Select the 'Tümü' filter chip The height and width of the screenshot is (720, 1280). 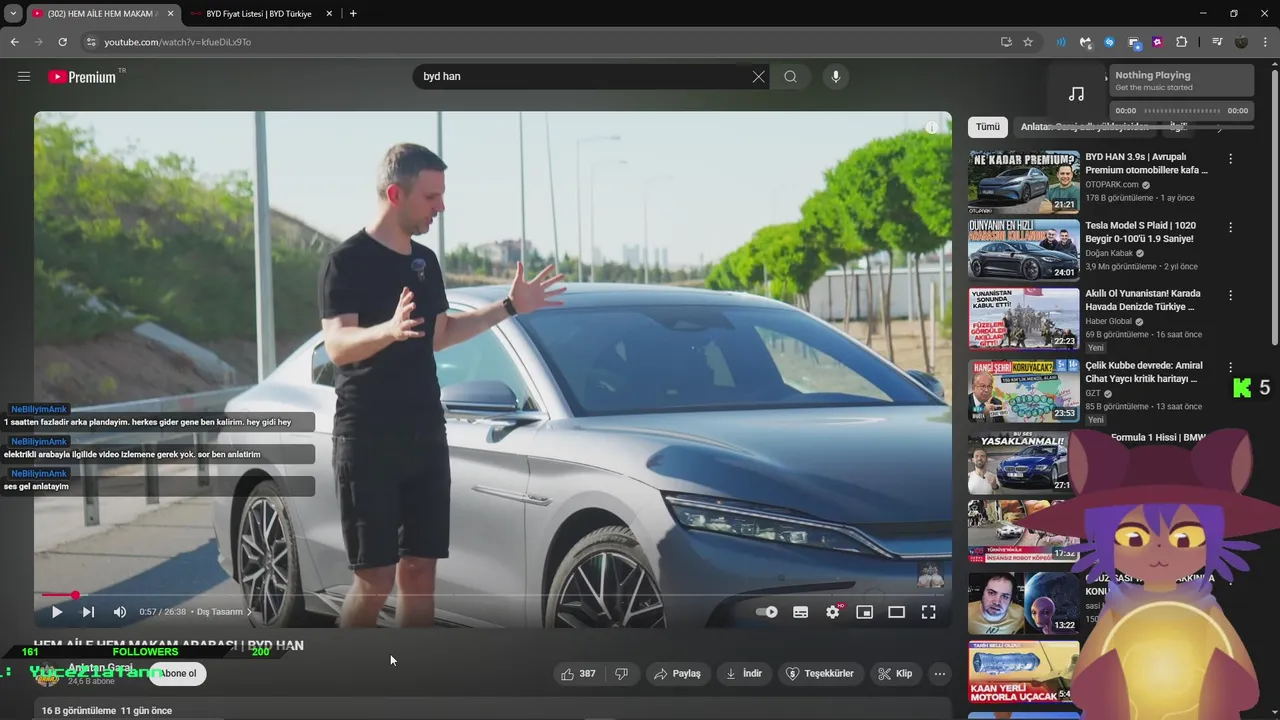(x=988, y=127)
